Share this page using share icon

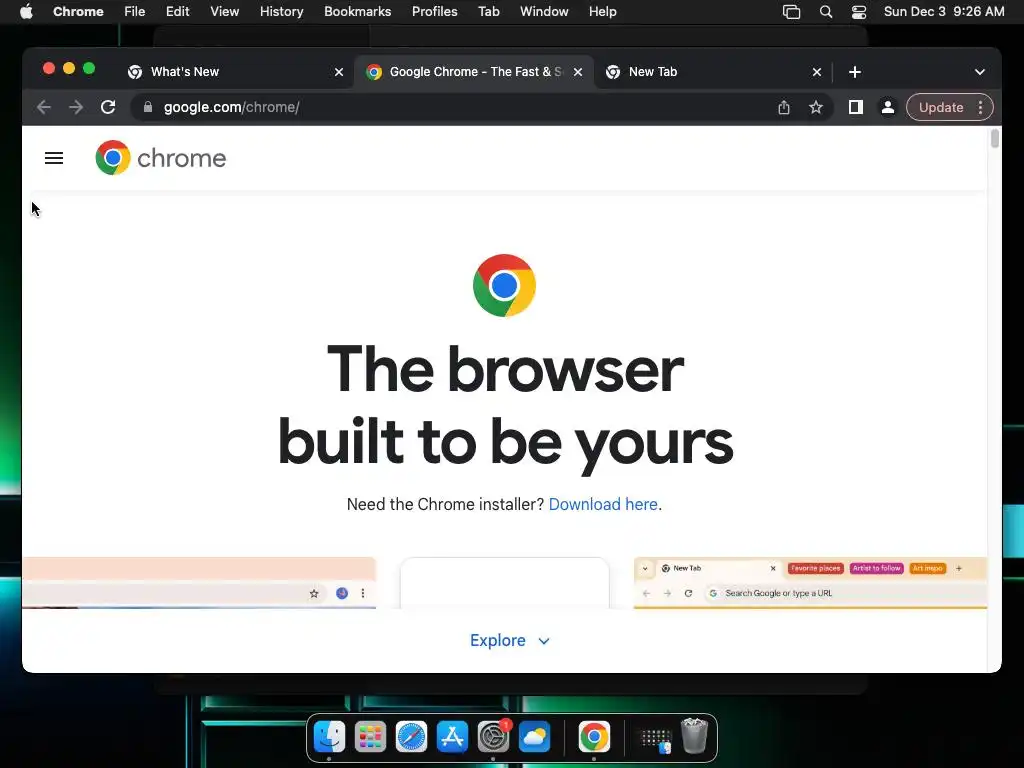click(x=784, y=107)
